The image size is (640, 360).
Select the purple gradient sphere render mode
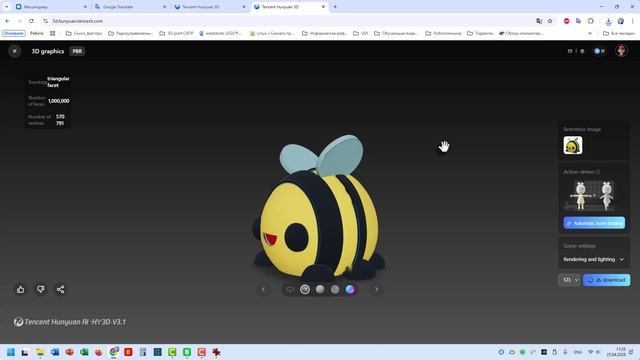point(350,289)
